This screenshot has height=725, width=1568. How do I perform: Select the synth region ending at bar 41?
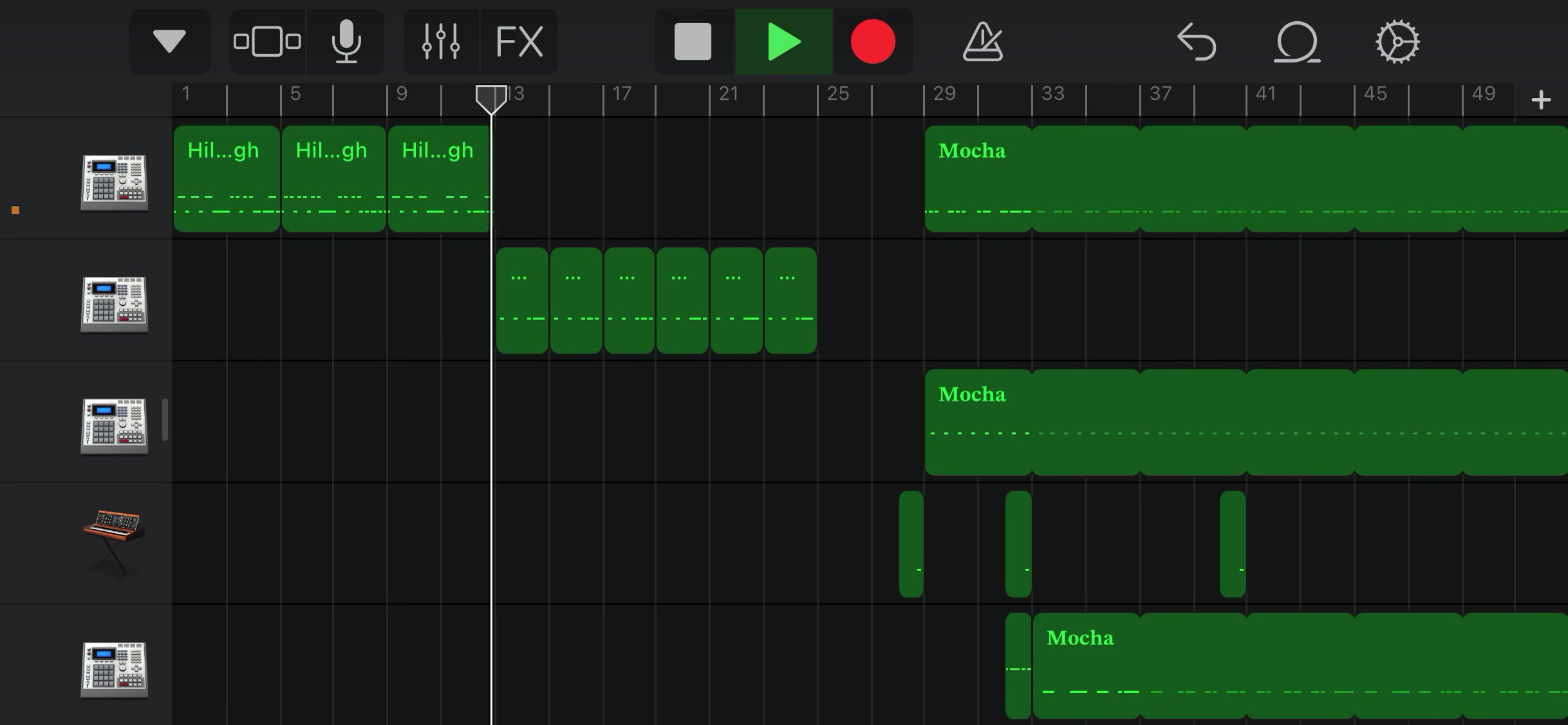coord(1233,544)
